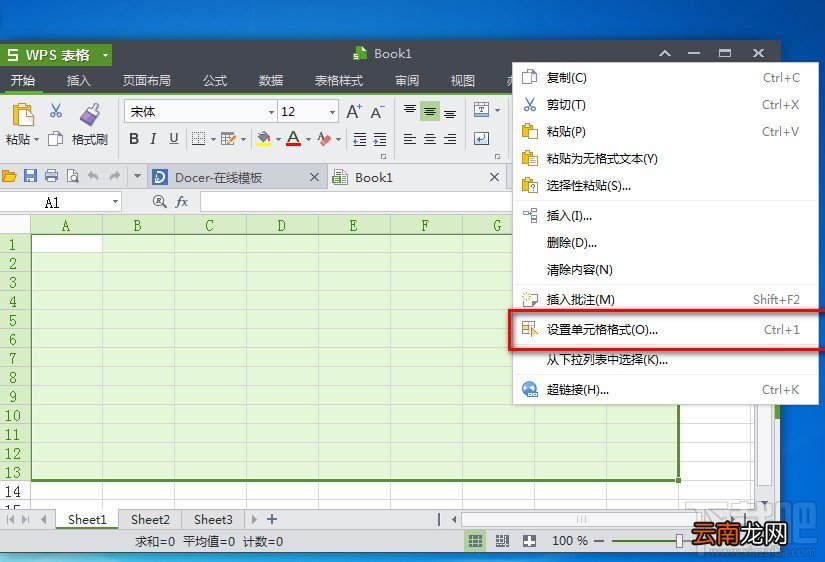
Task: Click the decrease indent icon
Action: coord(359,139)
